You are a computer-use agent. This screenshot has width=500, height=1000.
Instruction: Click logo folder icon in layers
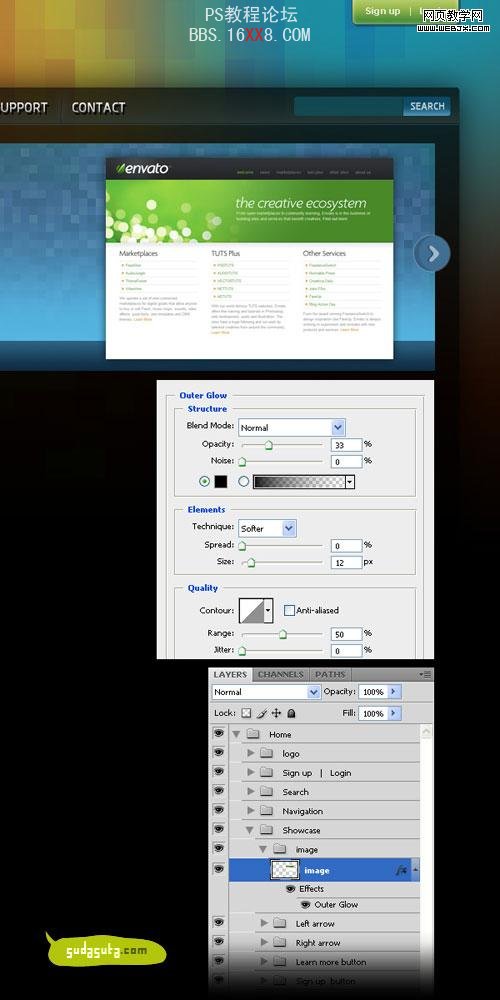coord(266,753)
